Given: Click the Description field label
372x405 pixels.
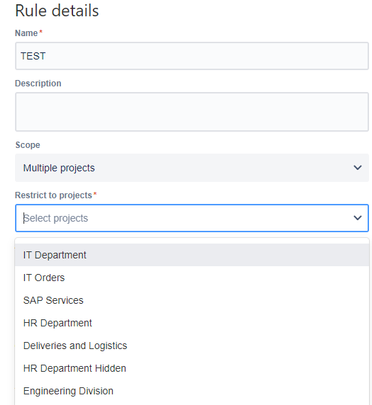Looking at the screenshot, I should tap(38, 83).
